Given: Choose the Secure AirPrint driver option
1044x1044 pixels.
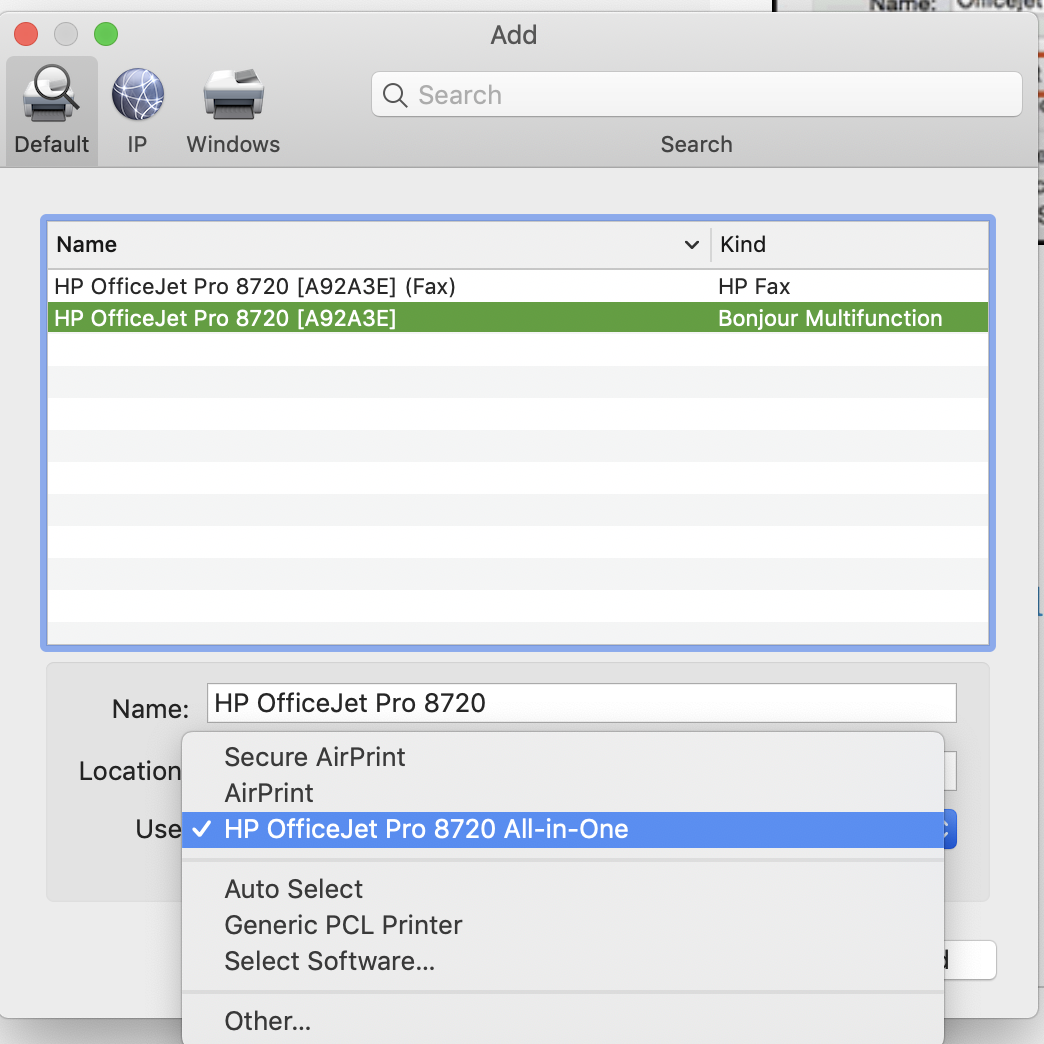Looking at the screenshot, I should click(314, 757).
